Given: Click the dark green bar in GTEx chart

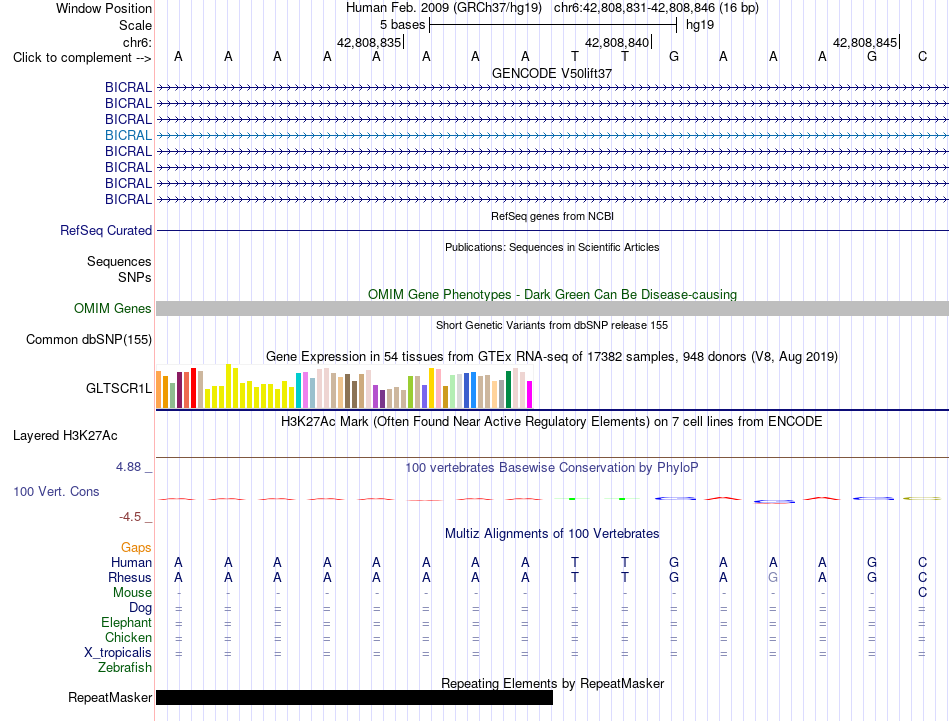Looking at the screenshot, I should 508,390.
